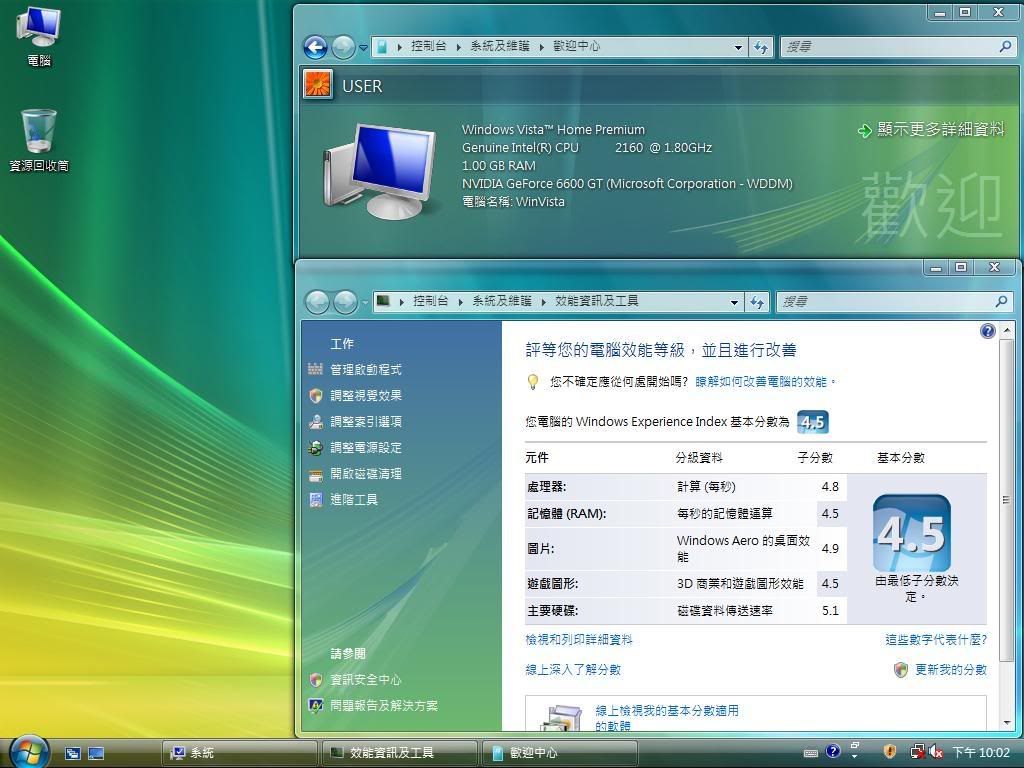
Task: Click 檢視和列印詳細資料 link
Action: [x=579, y=640]
